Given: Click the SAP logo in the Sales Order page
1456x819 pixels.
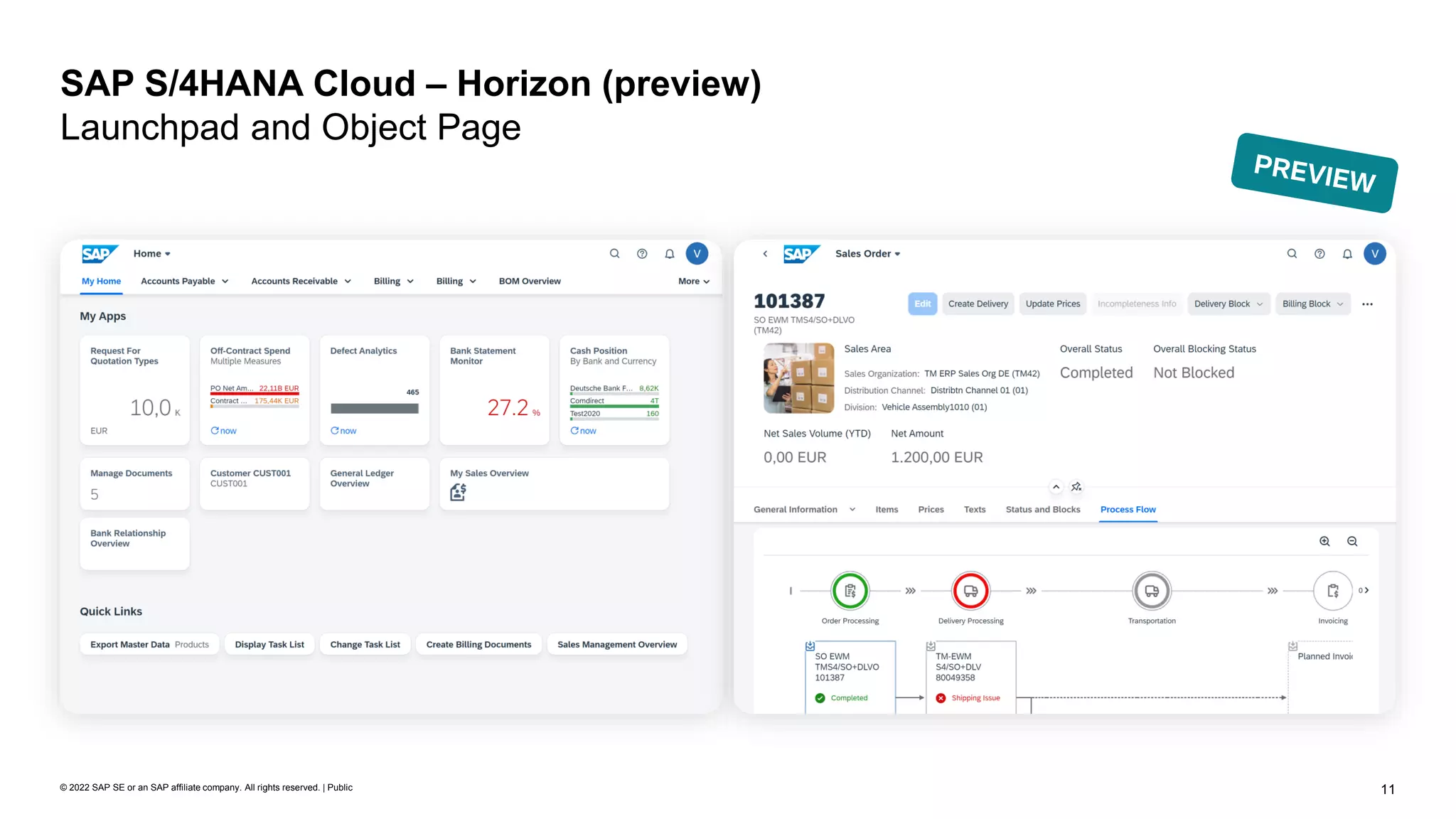Looking at the screenshot, I should 801,254.
